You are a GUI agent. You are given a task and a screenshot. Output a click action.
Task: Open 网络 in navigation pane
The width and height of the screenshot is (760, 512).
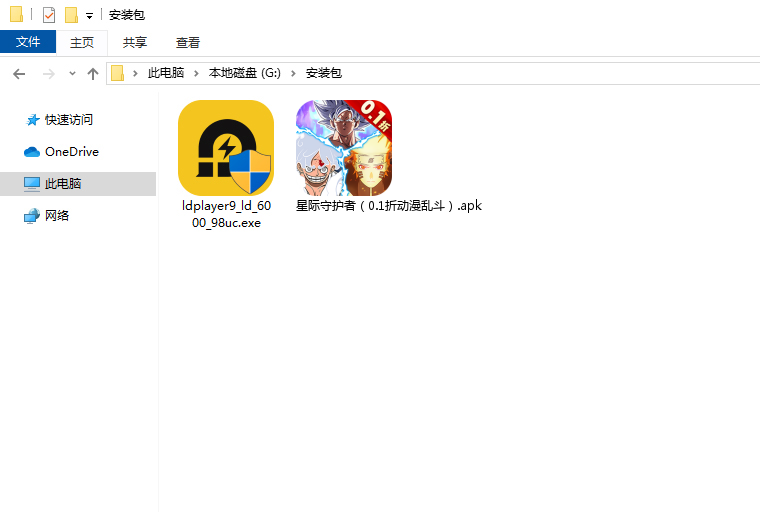pyautogui.click(x=57, y=215)
